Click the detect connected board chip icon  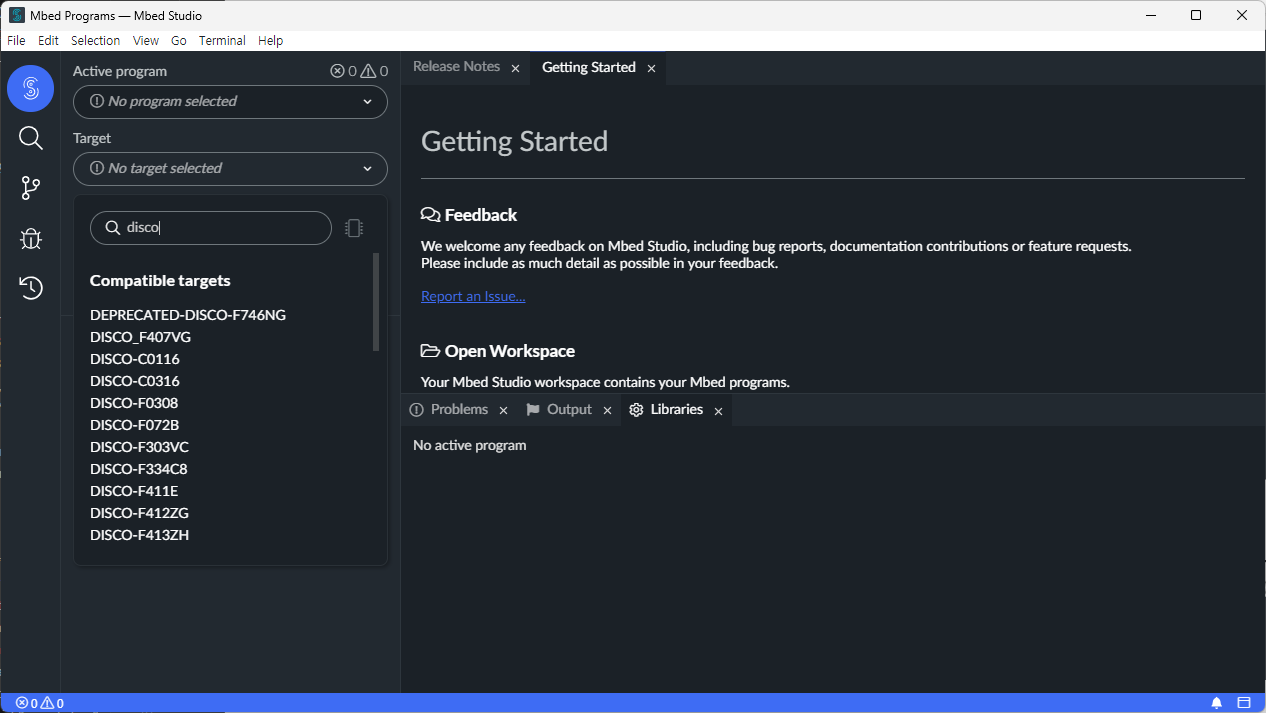(354, 228)
